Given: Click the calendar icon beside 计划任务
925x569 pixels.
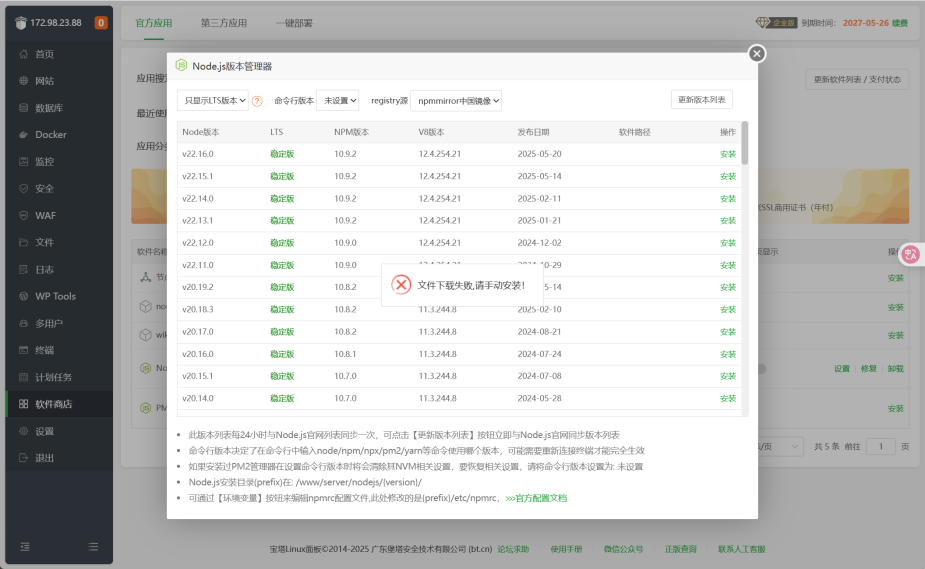Looking at the screenshot, I should (24, 377).
